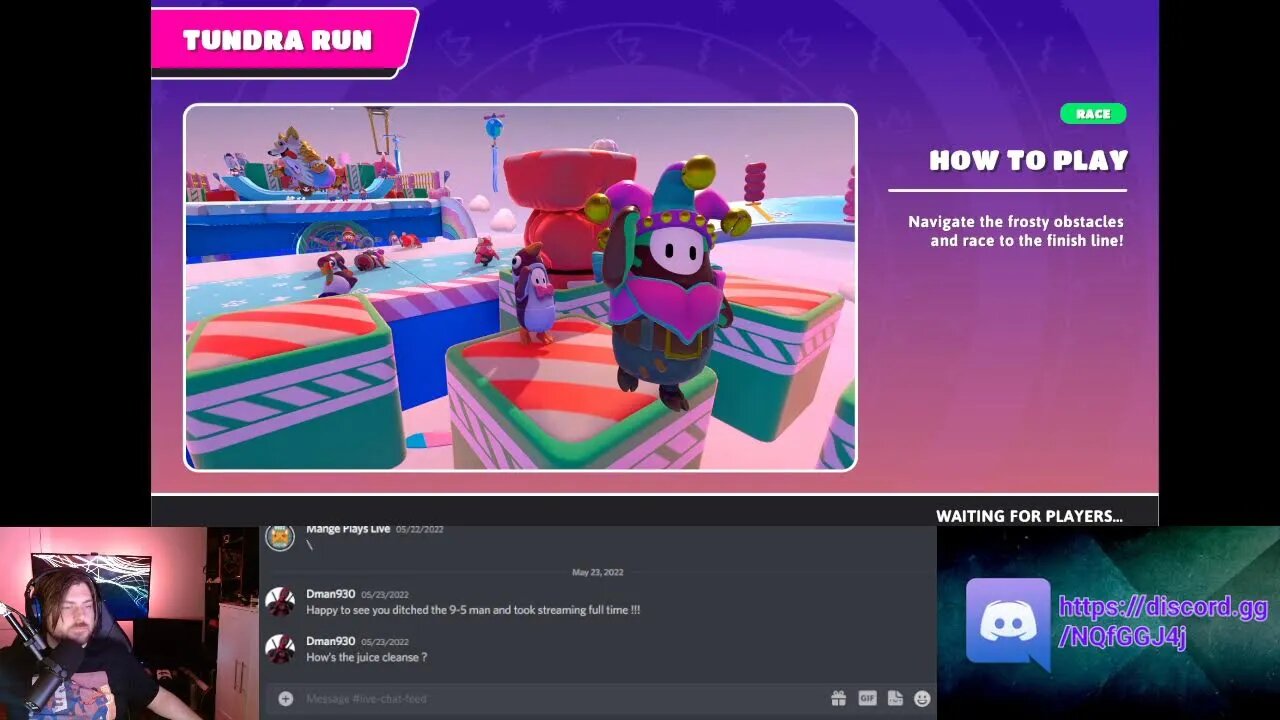Click the HOW TO PLAY heading
Image resolution: width=1280 pixels, height=720 pixels.
click(x=1028, y=161)
